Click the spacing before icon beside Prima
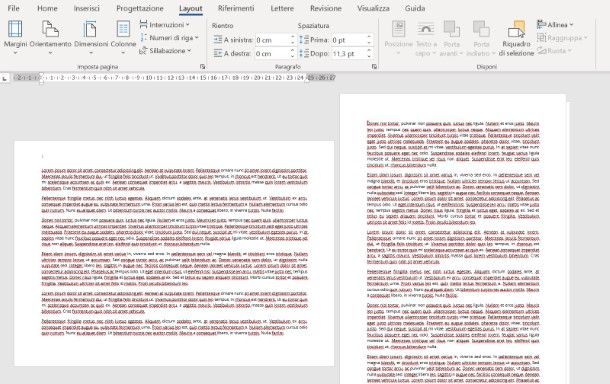This screenshot has width=610, height=384. coord(304,40)
